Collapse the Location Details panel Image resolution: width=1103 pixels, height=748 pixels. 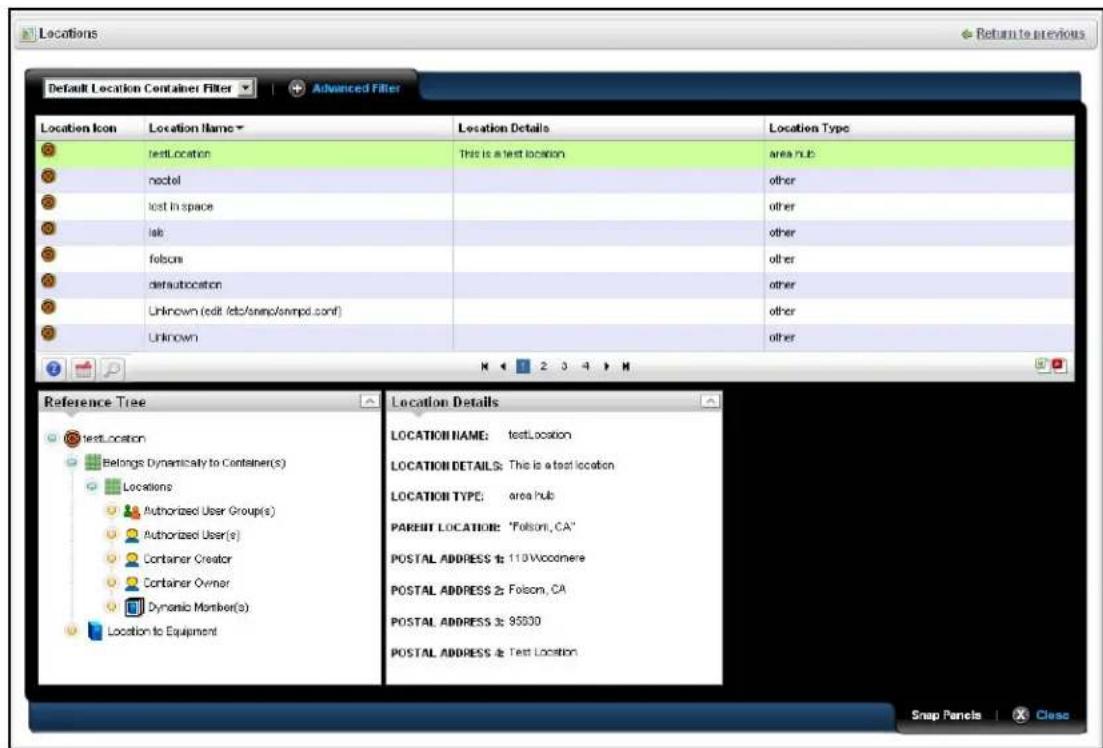(710, 401)
